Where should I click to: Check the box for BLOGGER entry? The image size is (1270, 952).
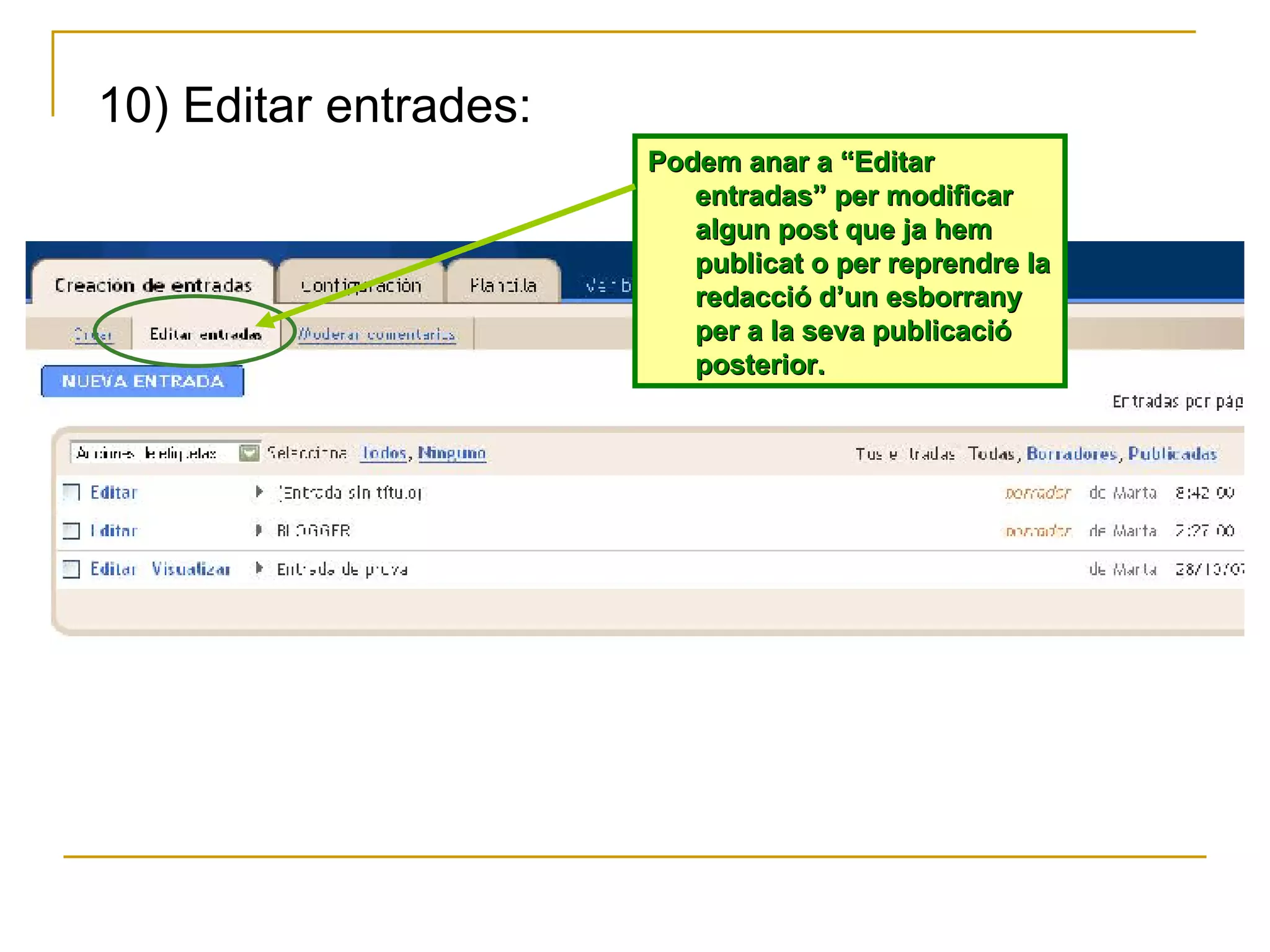coord(72,531)
